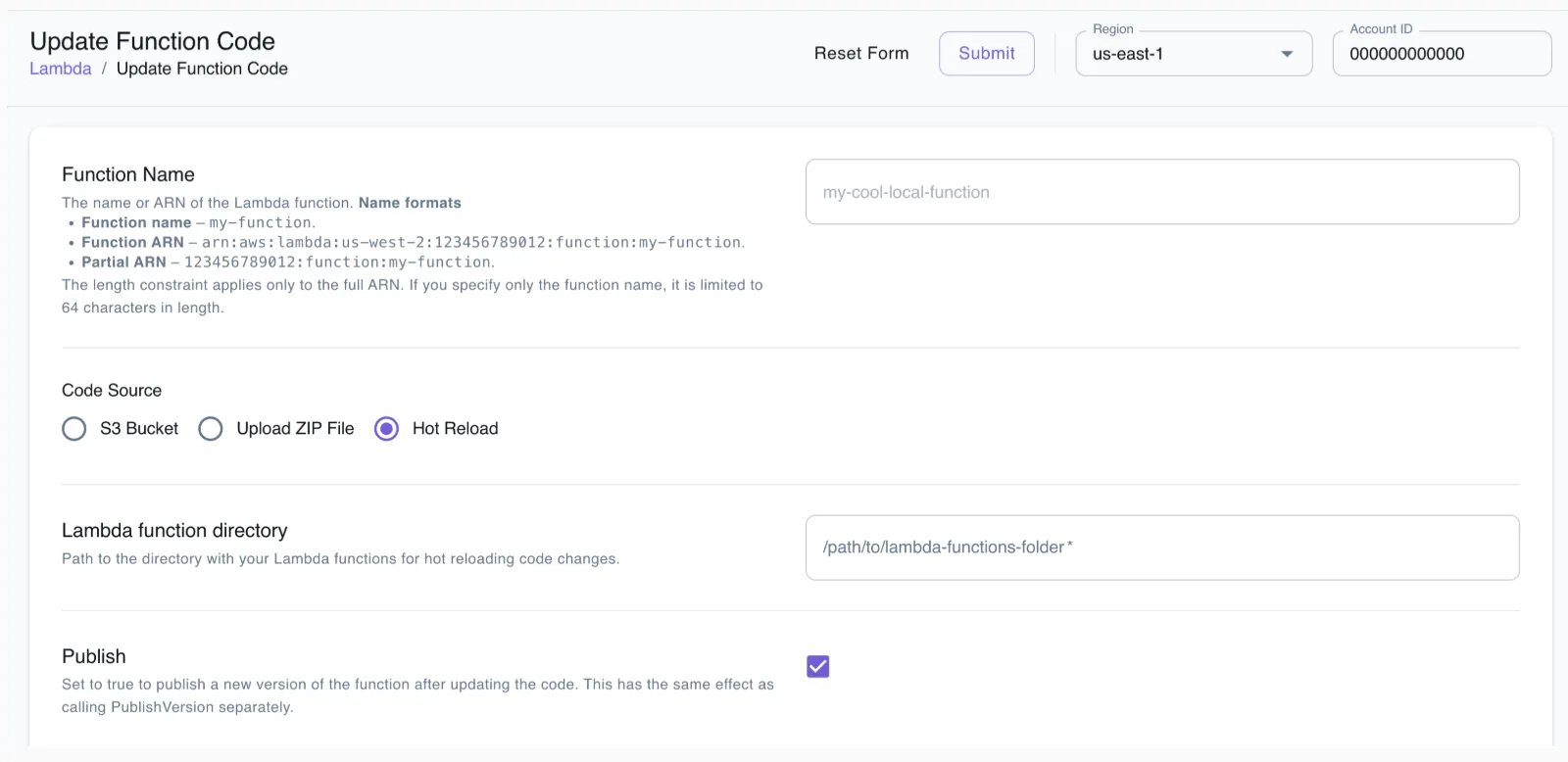Viewport: 1568px width, 762px height.
Task: Expand the Region dropdown arrow
Action: click(x=1287, y=54)
